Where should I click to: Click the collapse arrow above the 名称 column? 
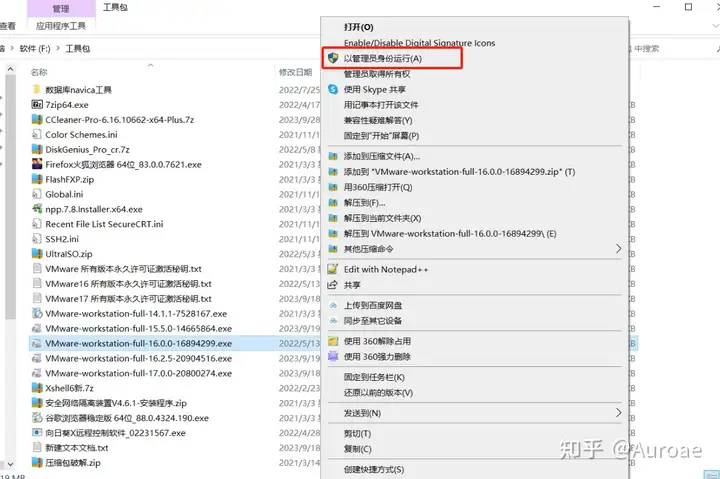[x=150, y=66]
